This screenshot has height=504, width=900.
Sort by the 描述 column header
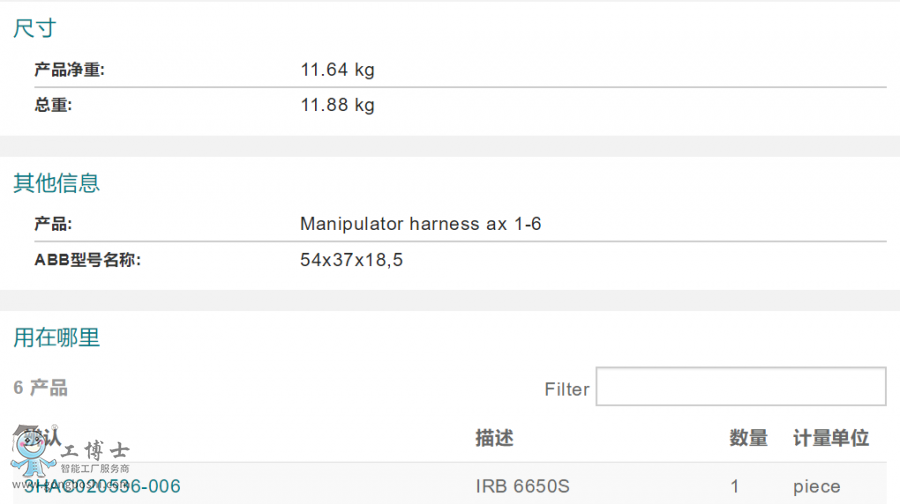[494, 438]
